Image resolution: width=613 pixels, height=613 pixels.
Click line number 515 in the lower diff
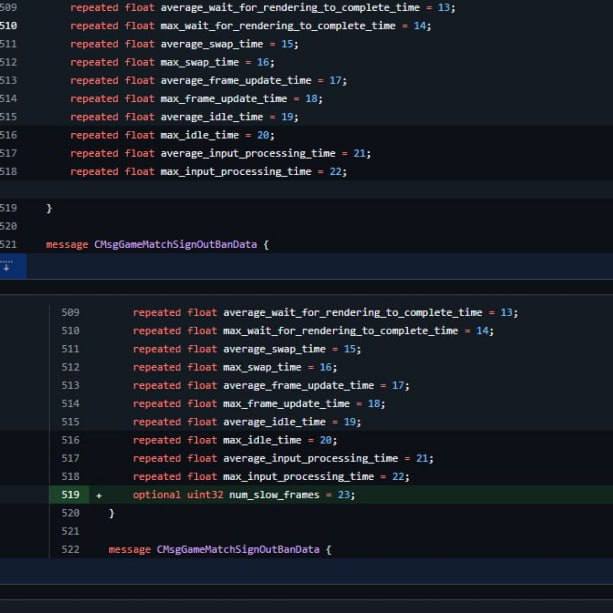coord(70,422)
